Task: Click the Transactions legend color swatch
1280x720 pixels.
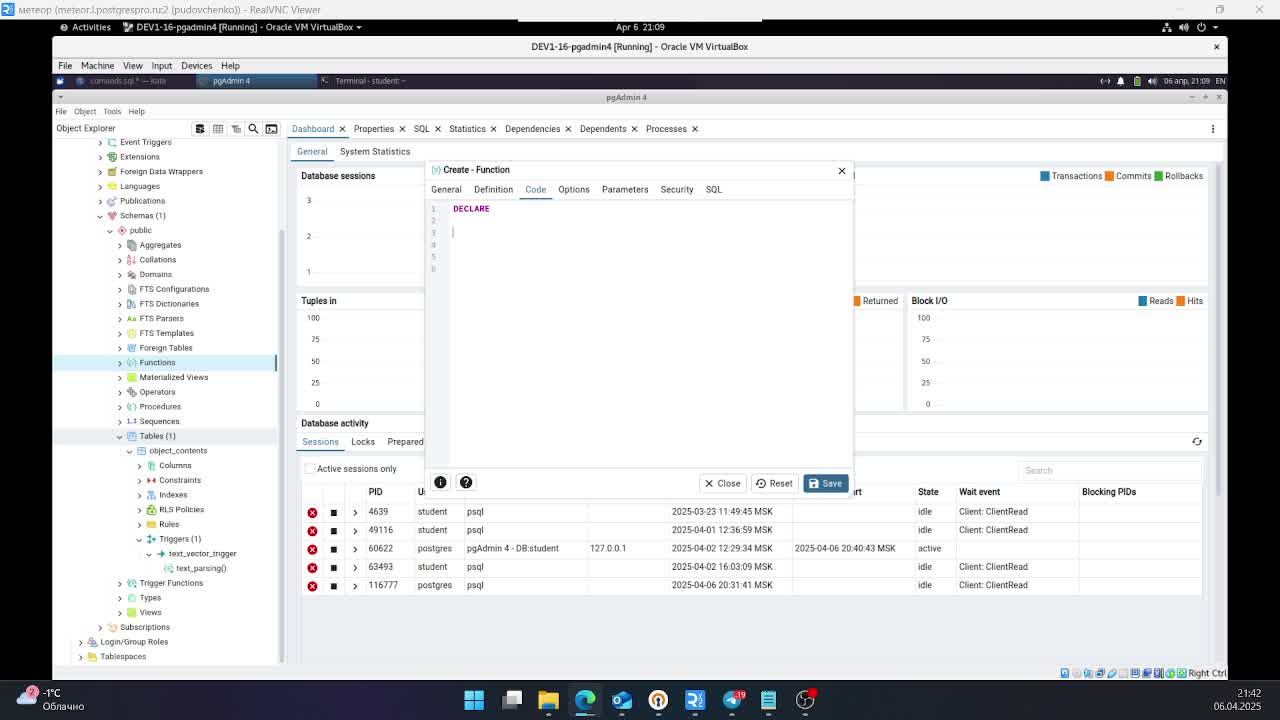Action: [1045, 176]
